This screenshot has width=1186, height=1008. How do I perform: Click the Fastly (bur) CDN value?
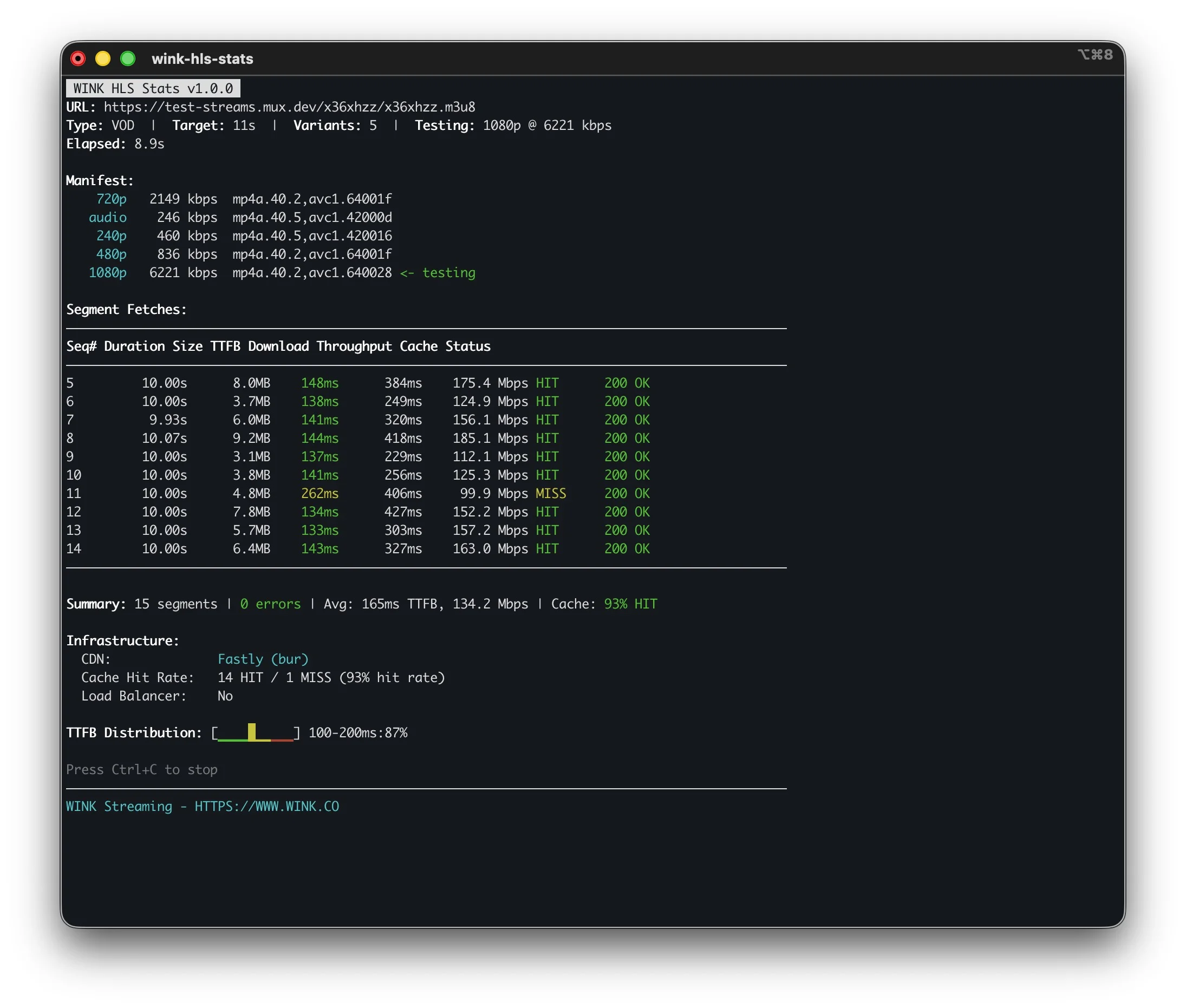[263, 659]
